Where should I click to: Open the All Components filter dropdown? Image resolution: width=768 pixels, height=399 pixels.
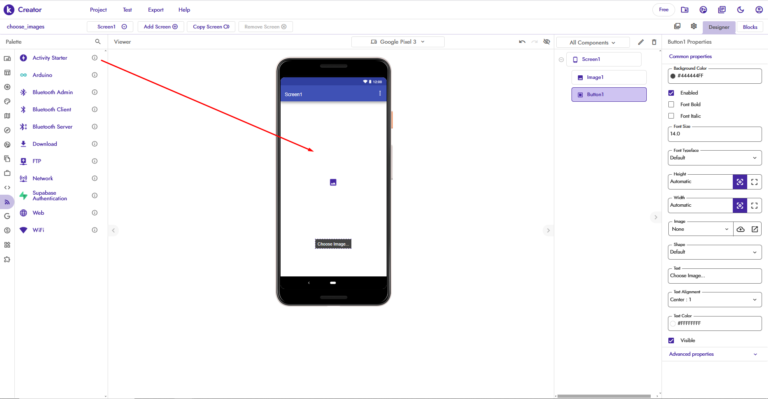coord(593,43)
